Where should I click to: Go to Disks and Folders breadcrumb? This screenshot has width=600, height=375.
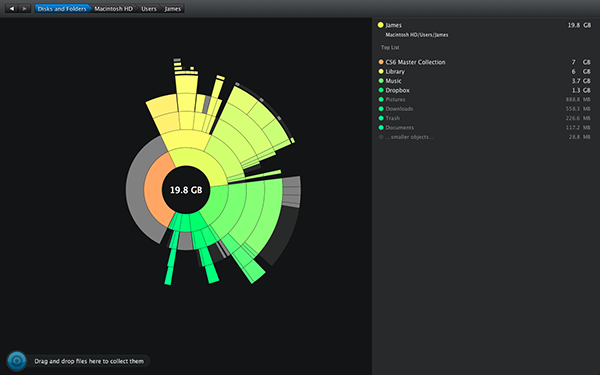click(x=62, y=8)
